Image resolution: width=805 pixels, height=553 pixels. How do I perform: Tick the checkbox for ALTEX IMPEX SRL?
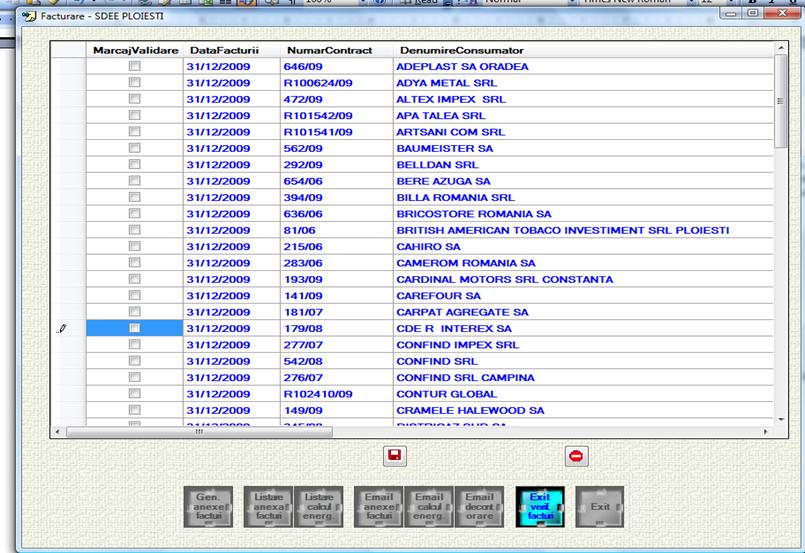click(135, 99)
